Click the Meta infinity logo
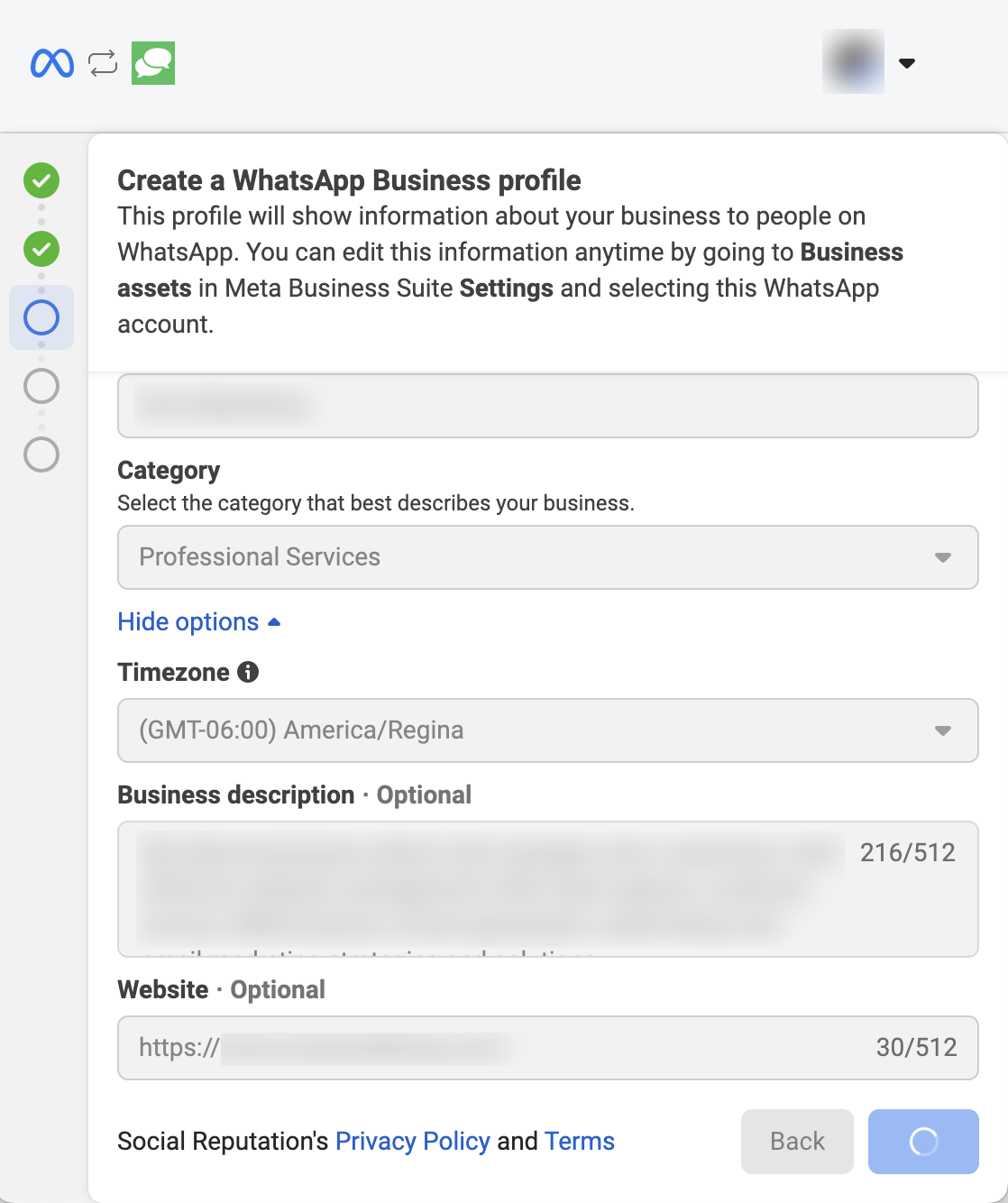This screenshot has width=1008, height=1203. [x=52, y=63]
